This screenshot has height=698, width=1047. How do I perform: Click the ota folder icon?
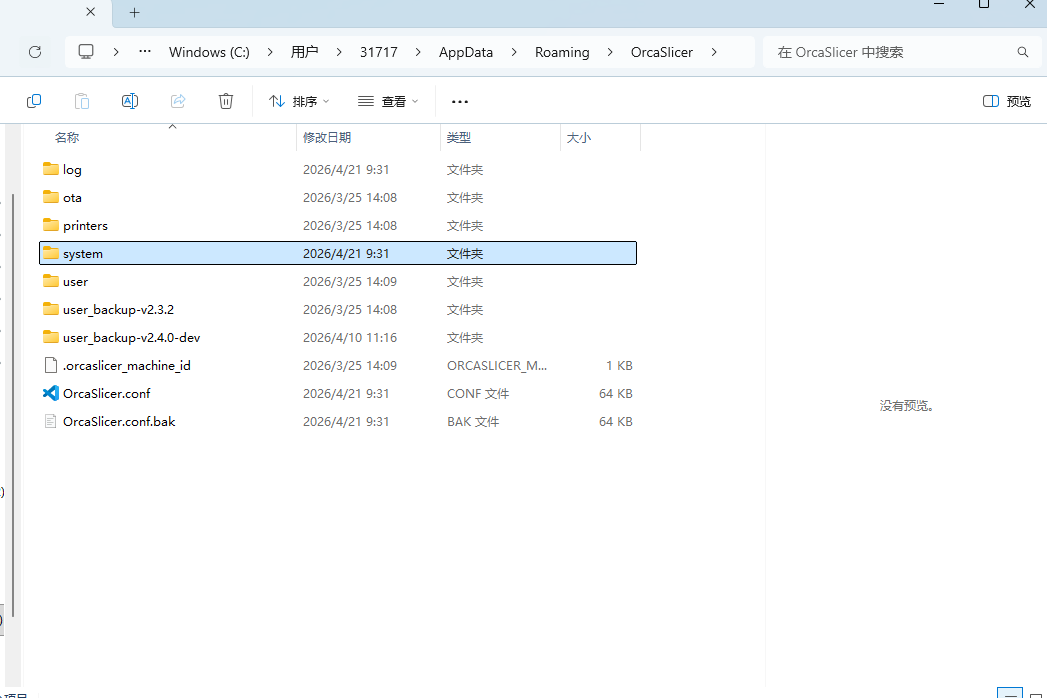click(51, 197)
